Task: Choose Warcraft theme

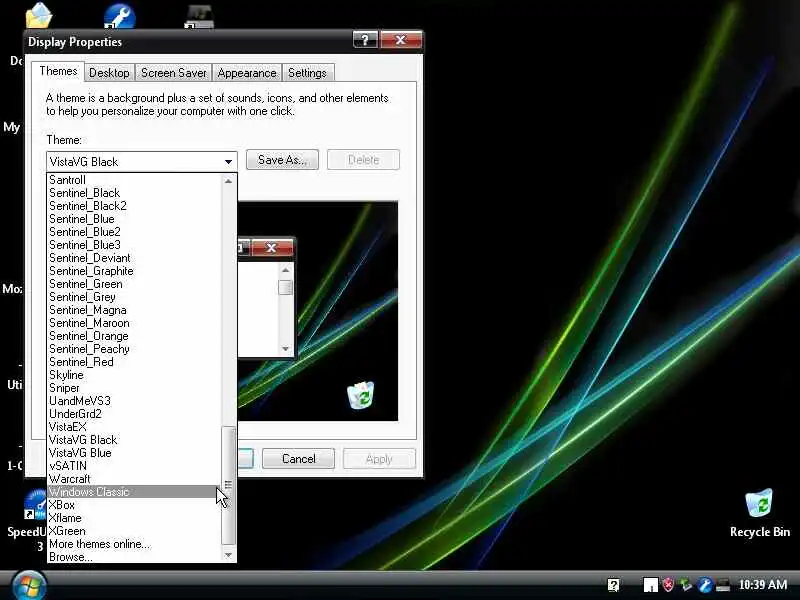Action: pyautogui.click(x=135, y=479)
